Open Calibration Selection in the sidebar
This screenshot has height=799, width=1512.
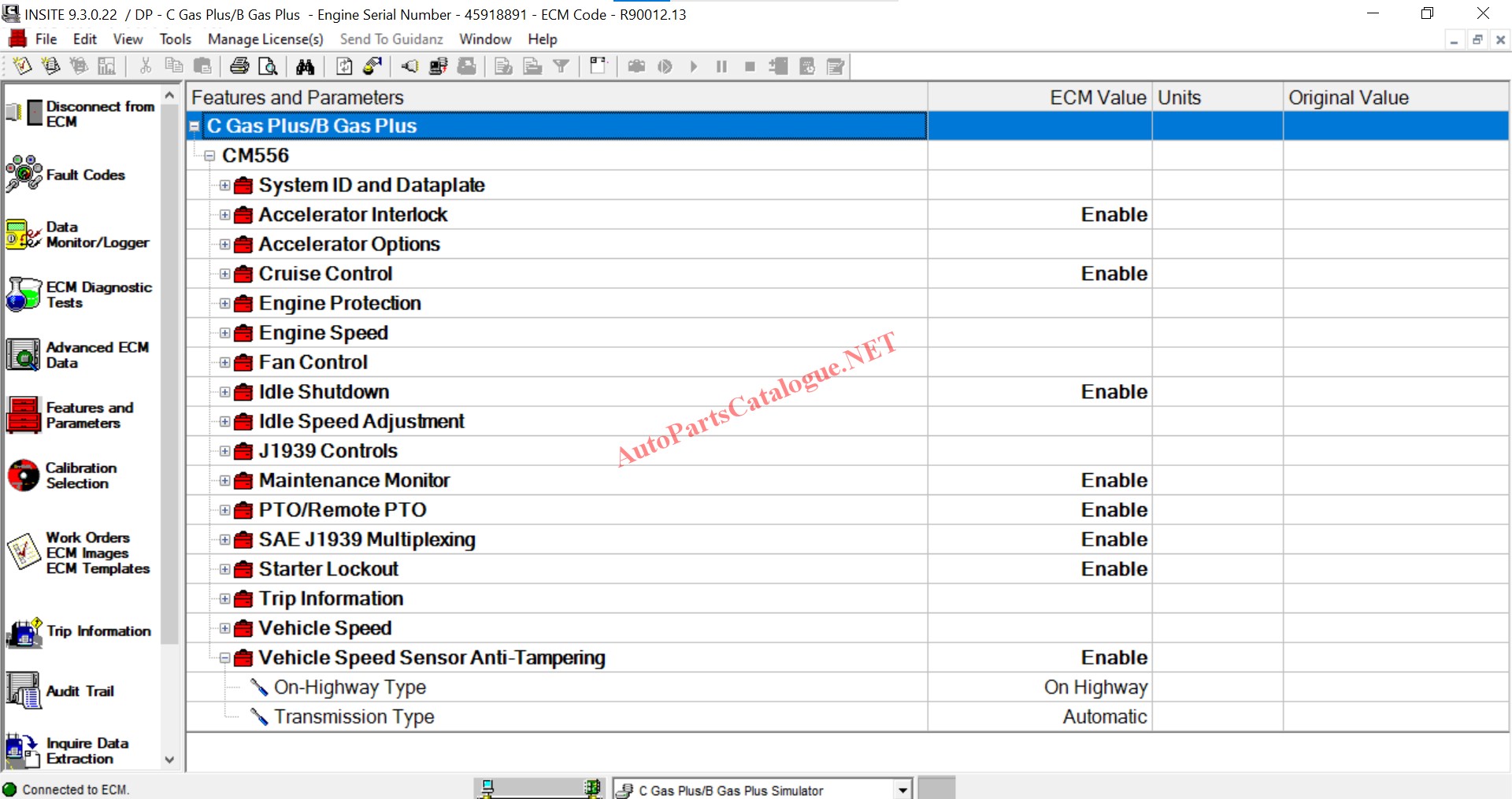coord(24,475)
